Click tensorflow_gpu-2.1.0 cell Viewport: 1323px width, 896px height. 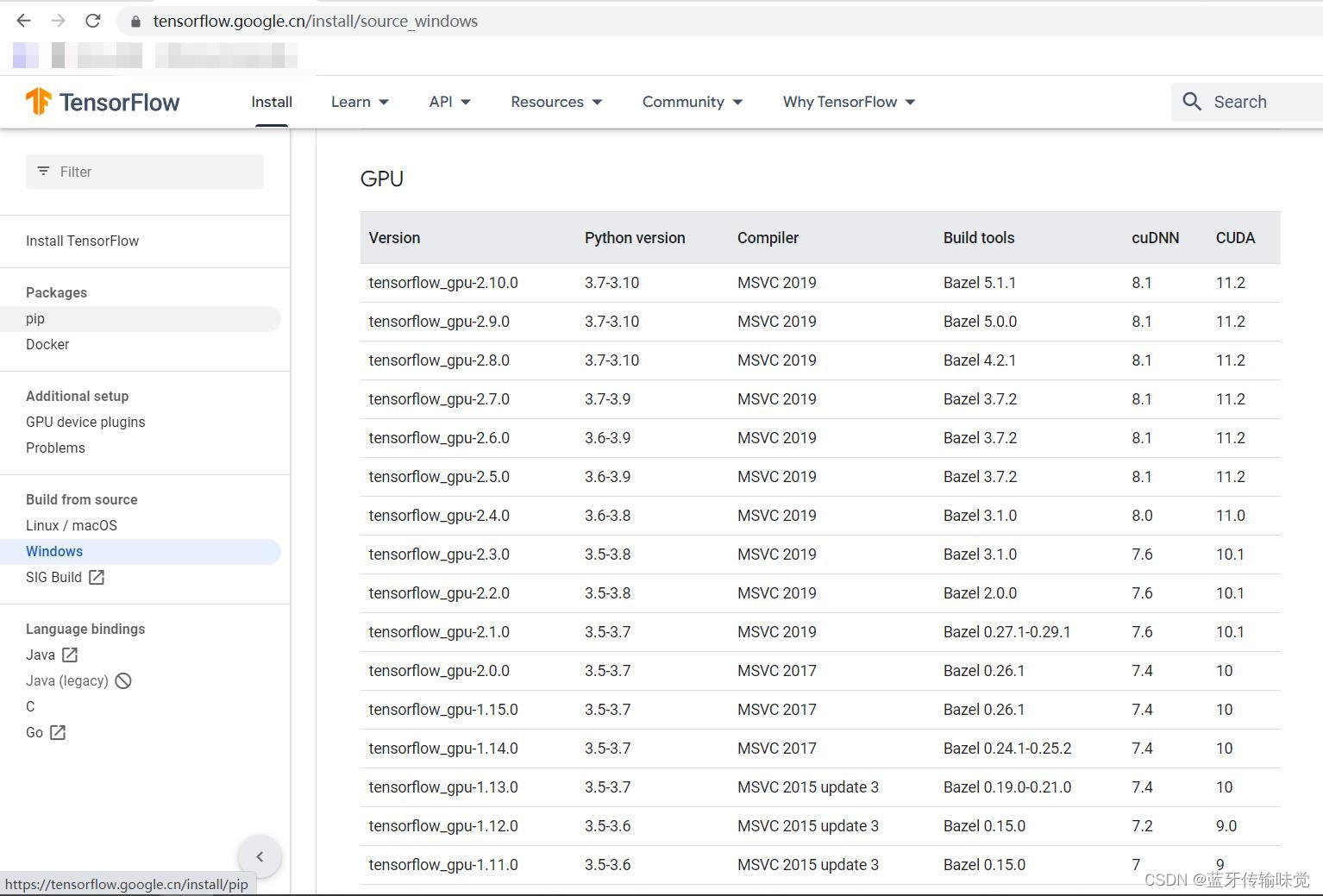439,632
